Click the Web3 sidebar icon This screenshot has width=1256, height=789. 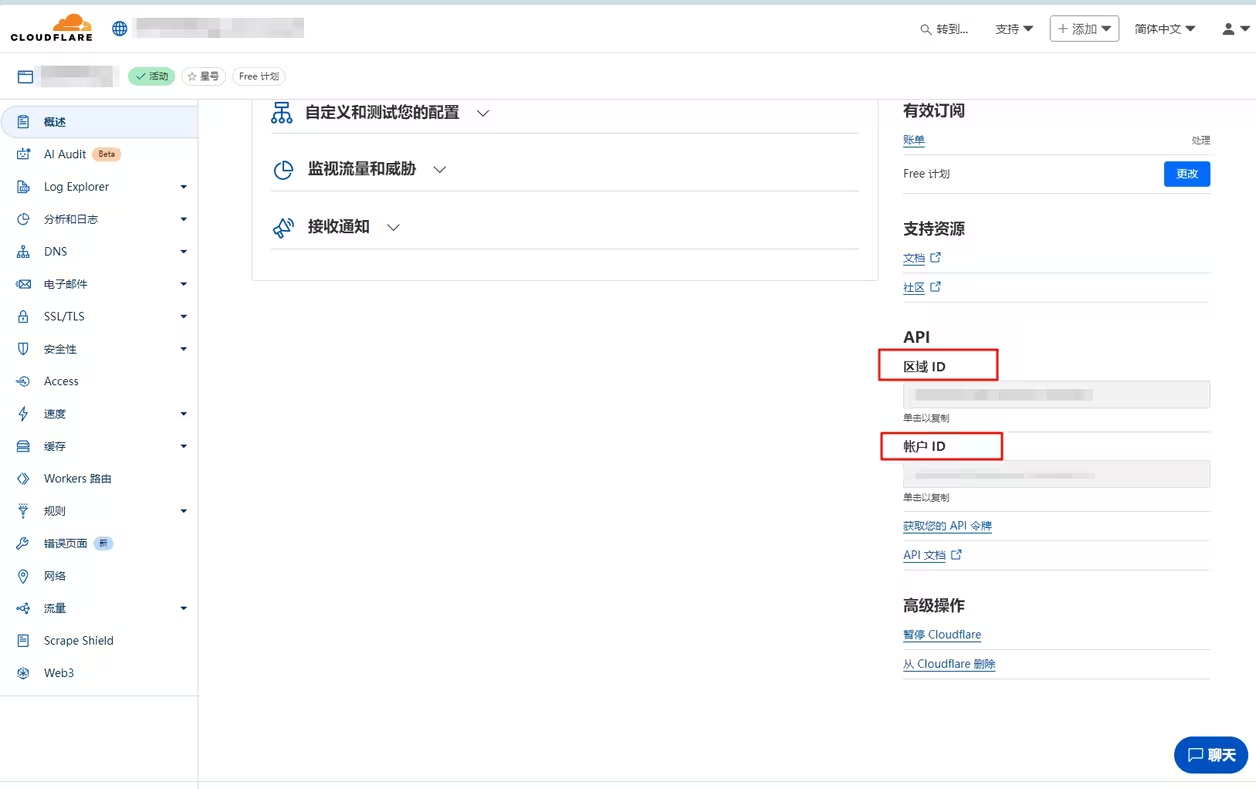click(23, 673)
